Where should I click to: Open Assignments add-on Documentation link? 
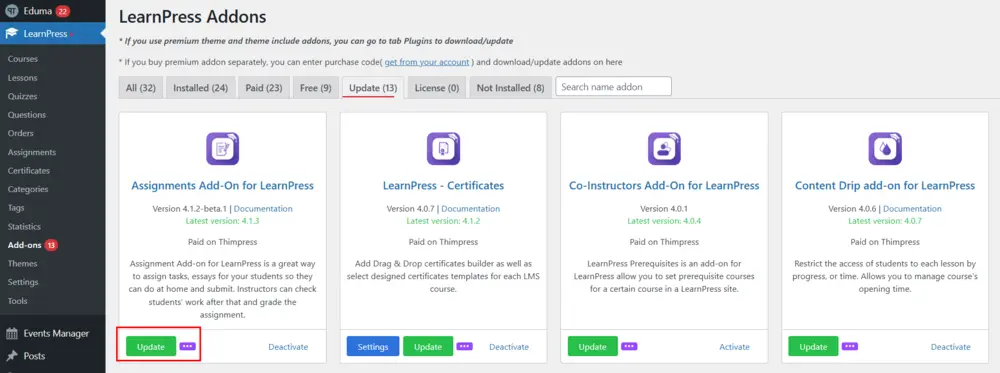click(x=263, y=208)
